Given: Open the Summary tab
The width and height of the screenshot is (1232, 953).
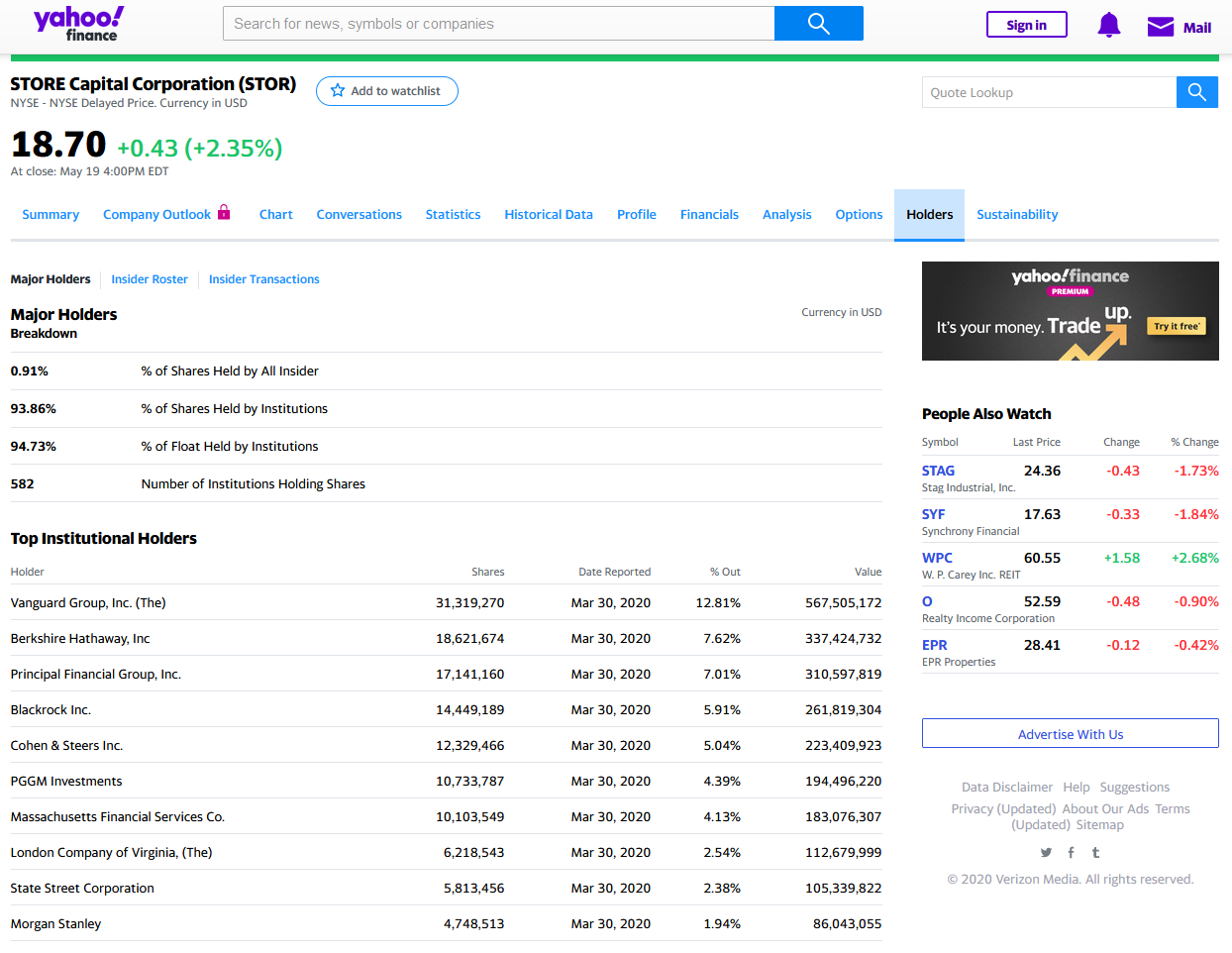Looking at the screenshot, I should tap(51, 214).
